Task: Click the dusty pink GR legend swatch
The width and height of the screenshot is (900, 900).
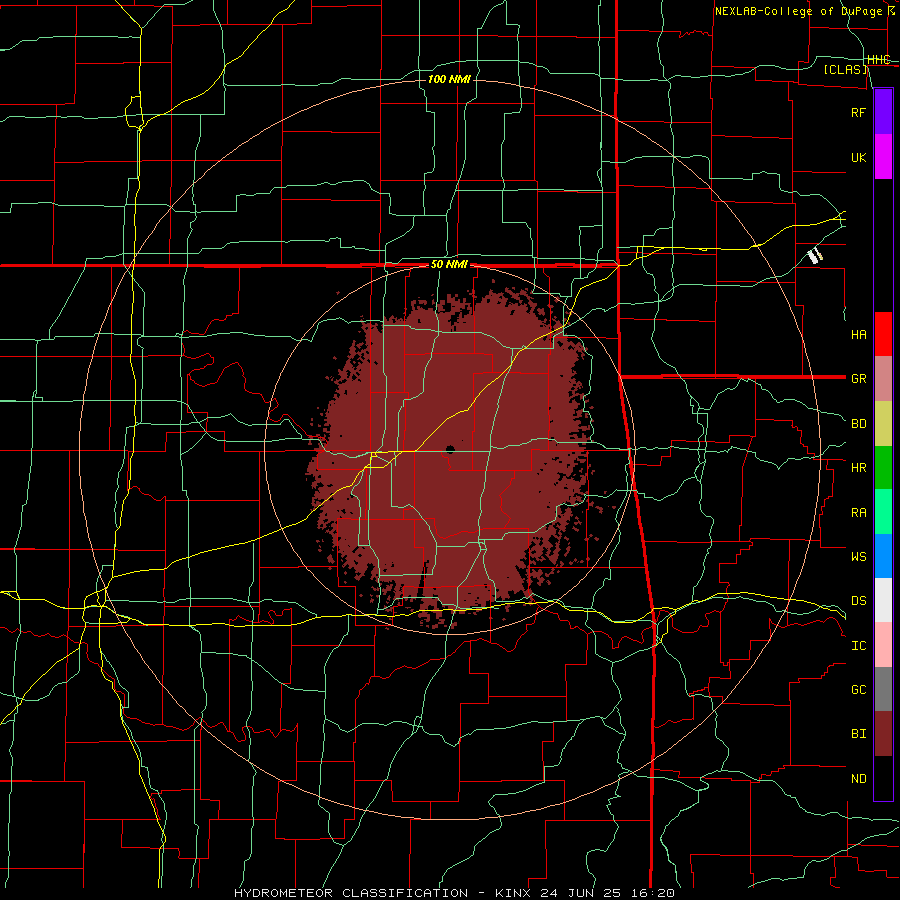Action: click(x=883, y=379)
